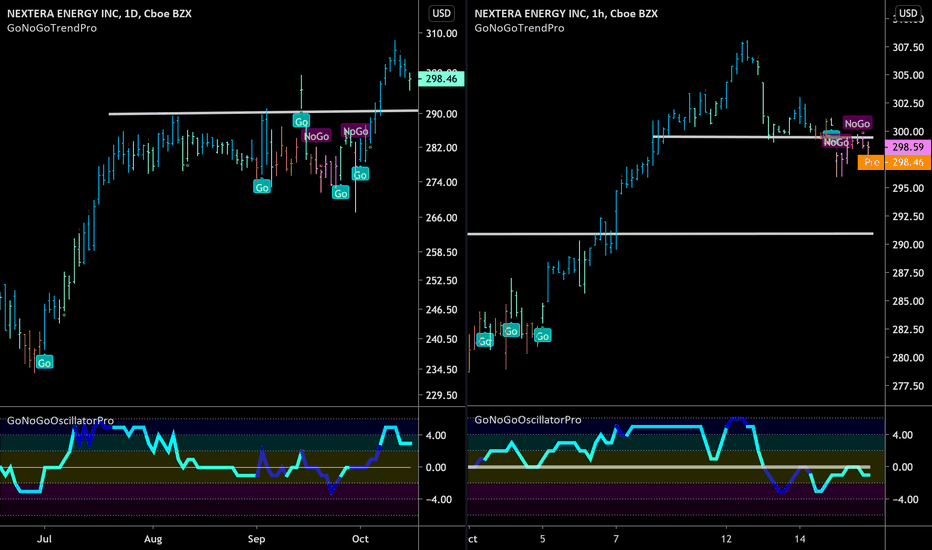The width and height of the screenshot is (932, 550).
Task: Click the 292.50 price level on the 1h axis
Action: pyautogui.click(x=908, y=216)
